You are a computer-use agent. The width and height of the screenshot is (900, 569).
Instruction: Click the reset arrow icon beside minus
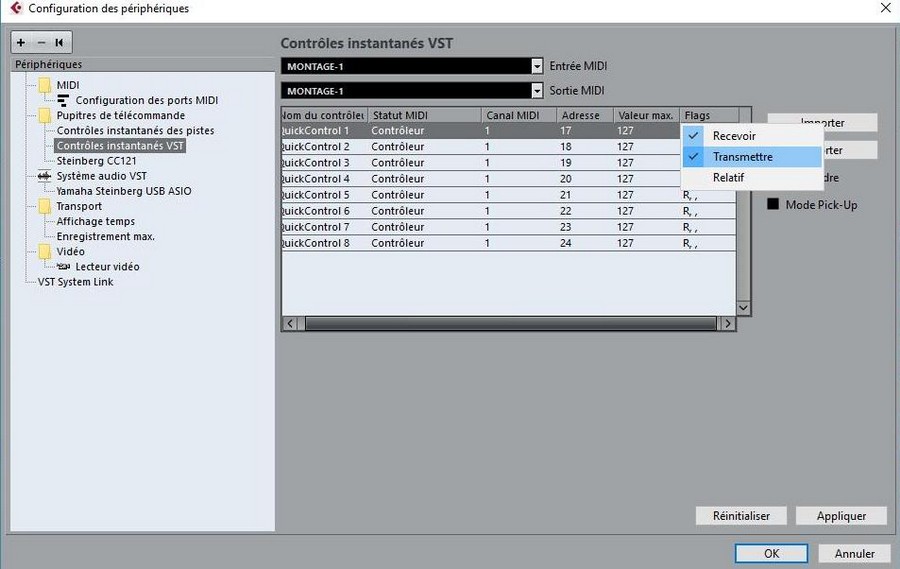pos(59,42)
